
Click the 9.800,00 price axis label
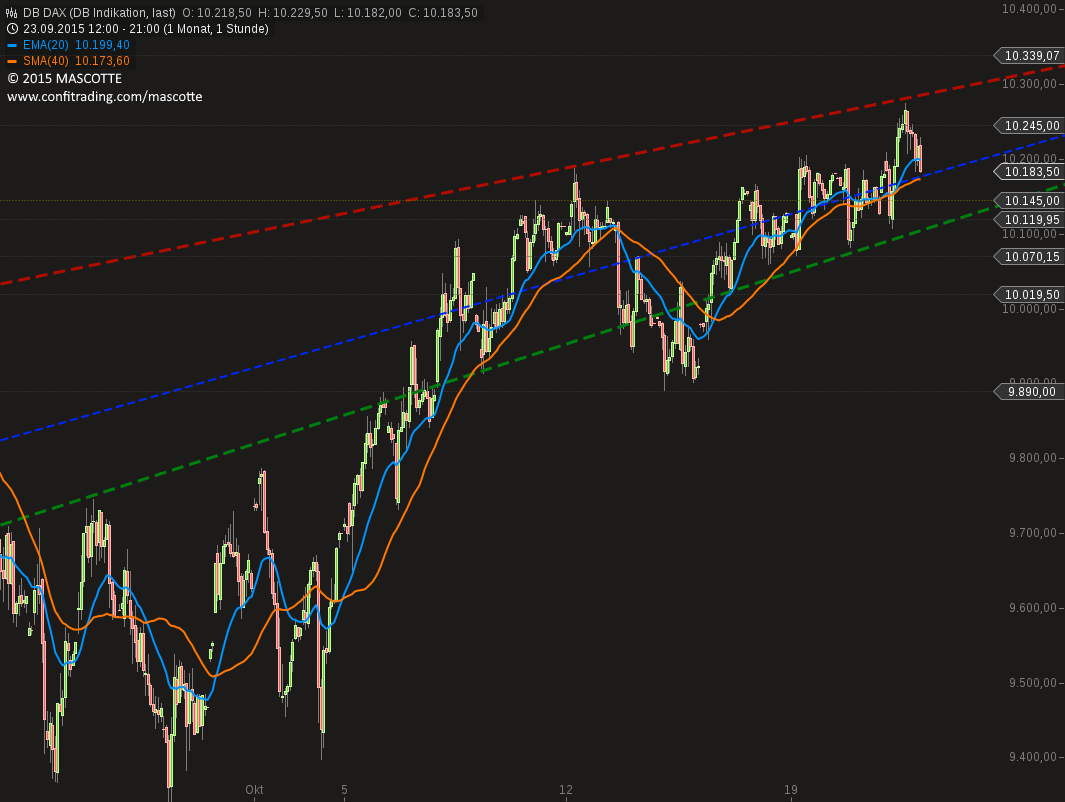tap(1032, 458)
